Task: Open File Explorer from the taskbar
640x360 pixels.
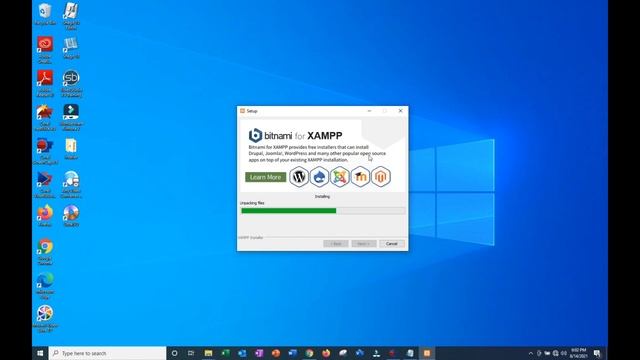Action: (208, 353)
